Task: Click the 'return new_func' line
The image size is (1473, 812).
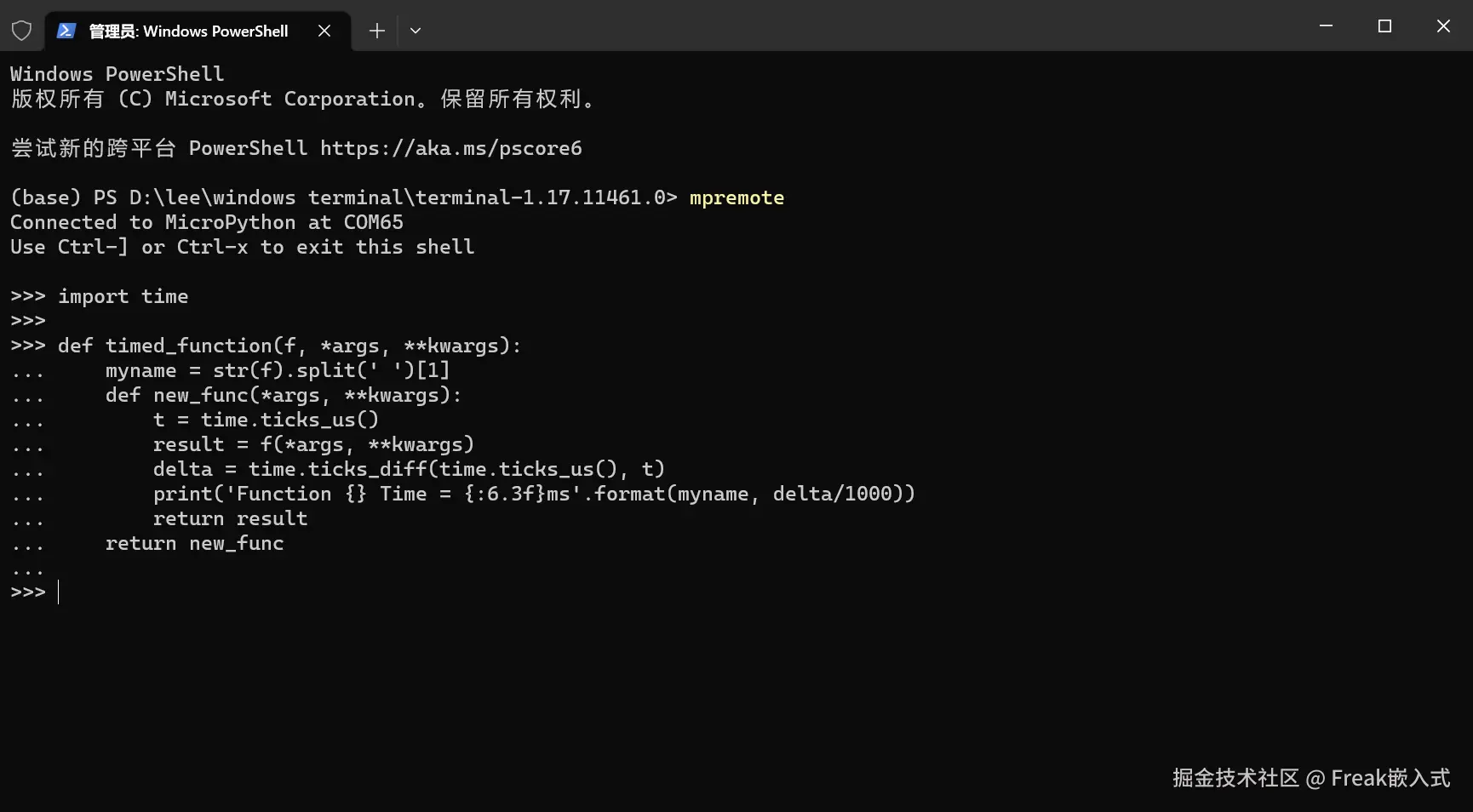Action: tap(194, 543)
